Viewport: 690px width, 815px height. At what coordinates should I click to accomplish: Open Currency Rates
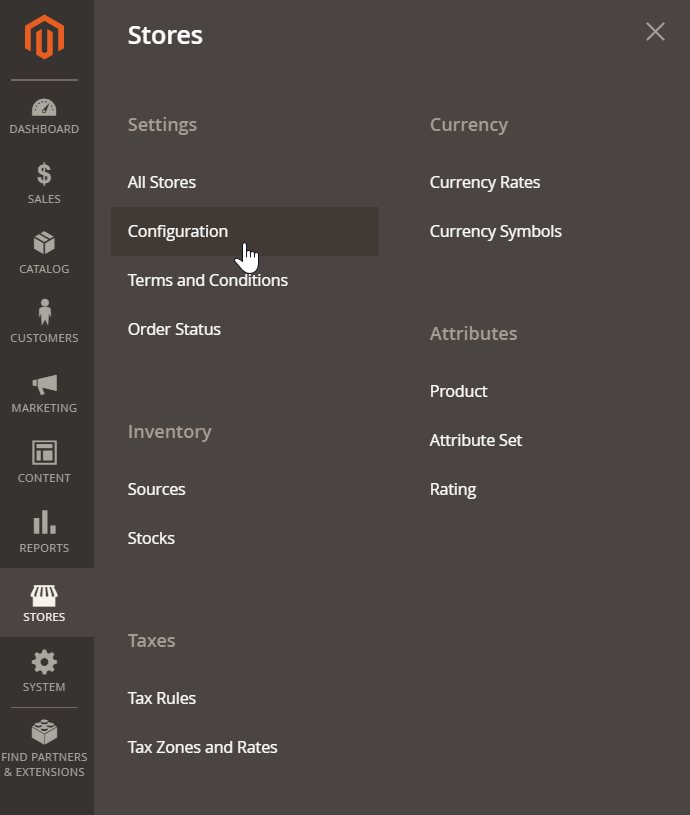tap(485, 182)
